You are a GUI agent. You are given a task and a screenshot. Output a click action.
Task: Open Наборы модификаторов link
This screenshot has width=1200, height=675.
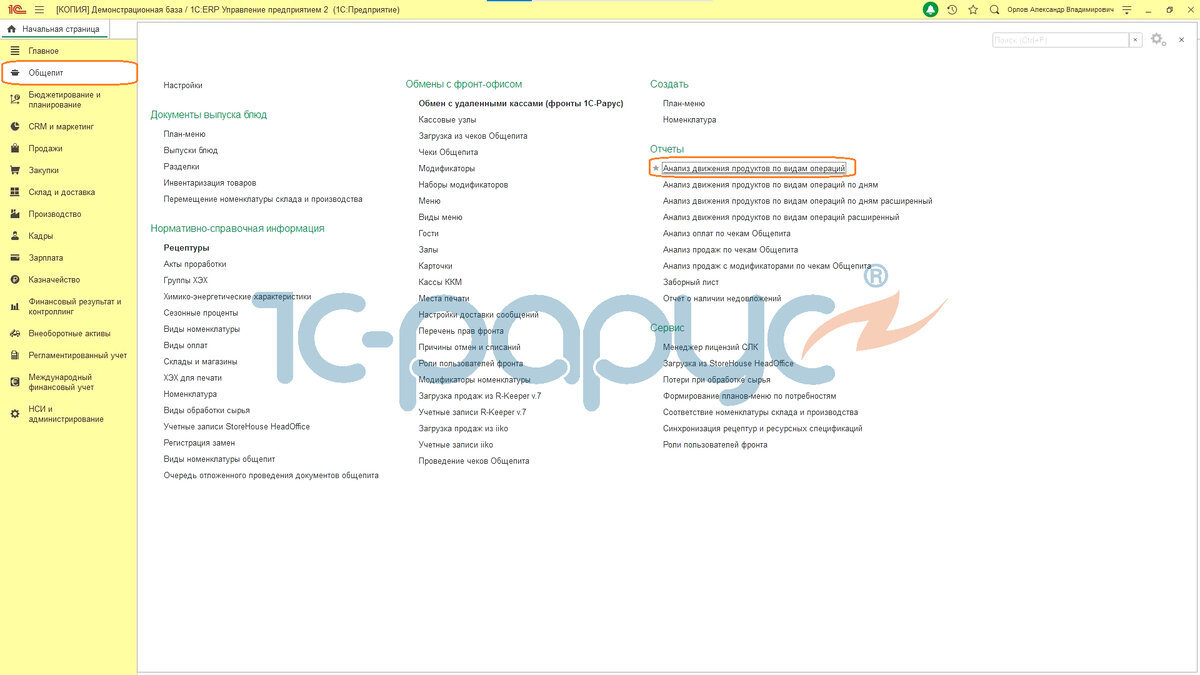pyautogui.click(x=464, y=185)
